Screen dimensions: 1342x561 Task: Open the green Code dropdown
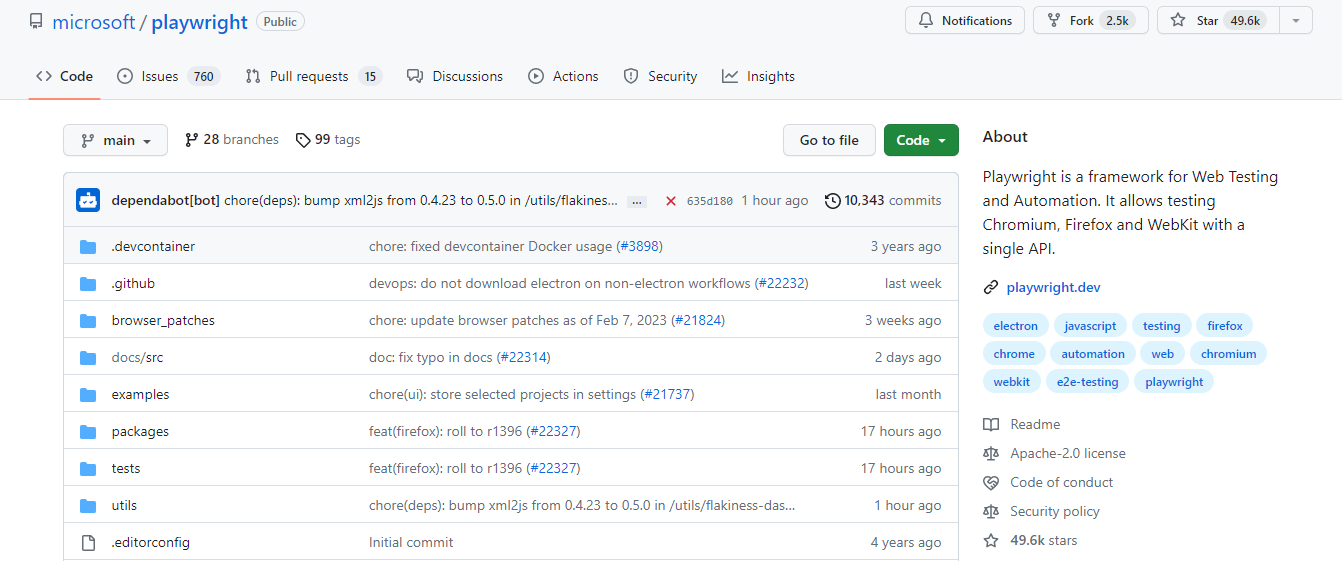(921, 140)
